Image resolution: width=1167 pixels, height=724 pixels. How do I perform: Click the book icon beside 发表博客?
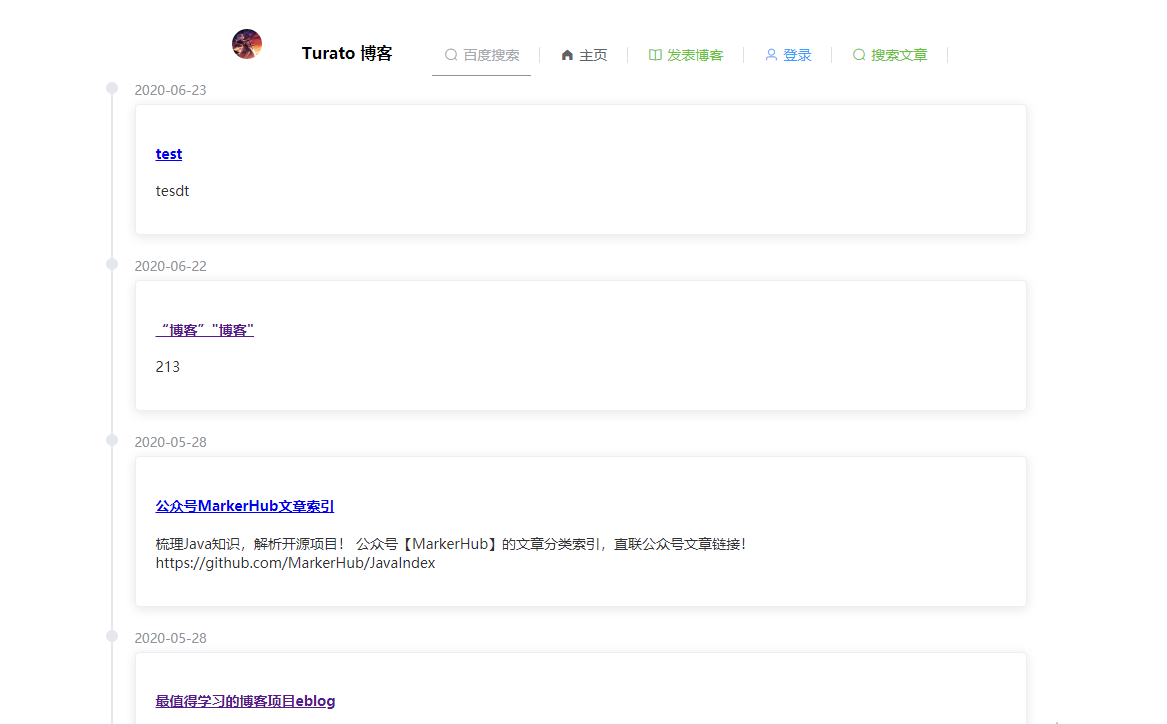click(x=655, y=55)
